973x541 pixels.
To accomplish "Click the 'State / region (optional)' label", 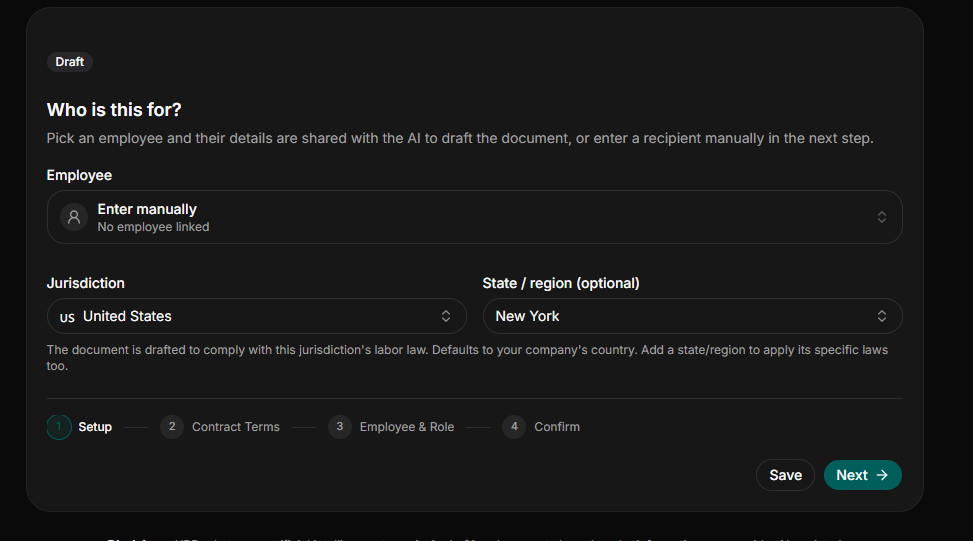I will click(x=561, y=283).
